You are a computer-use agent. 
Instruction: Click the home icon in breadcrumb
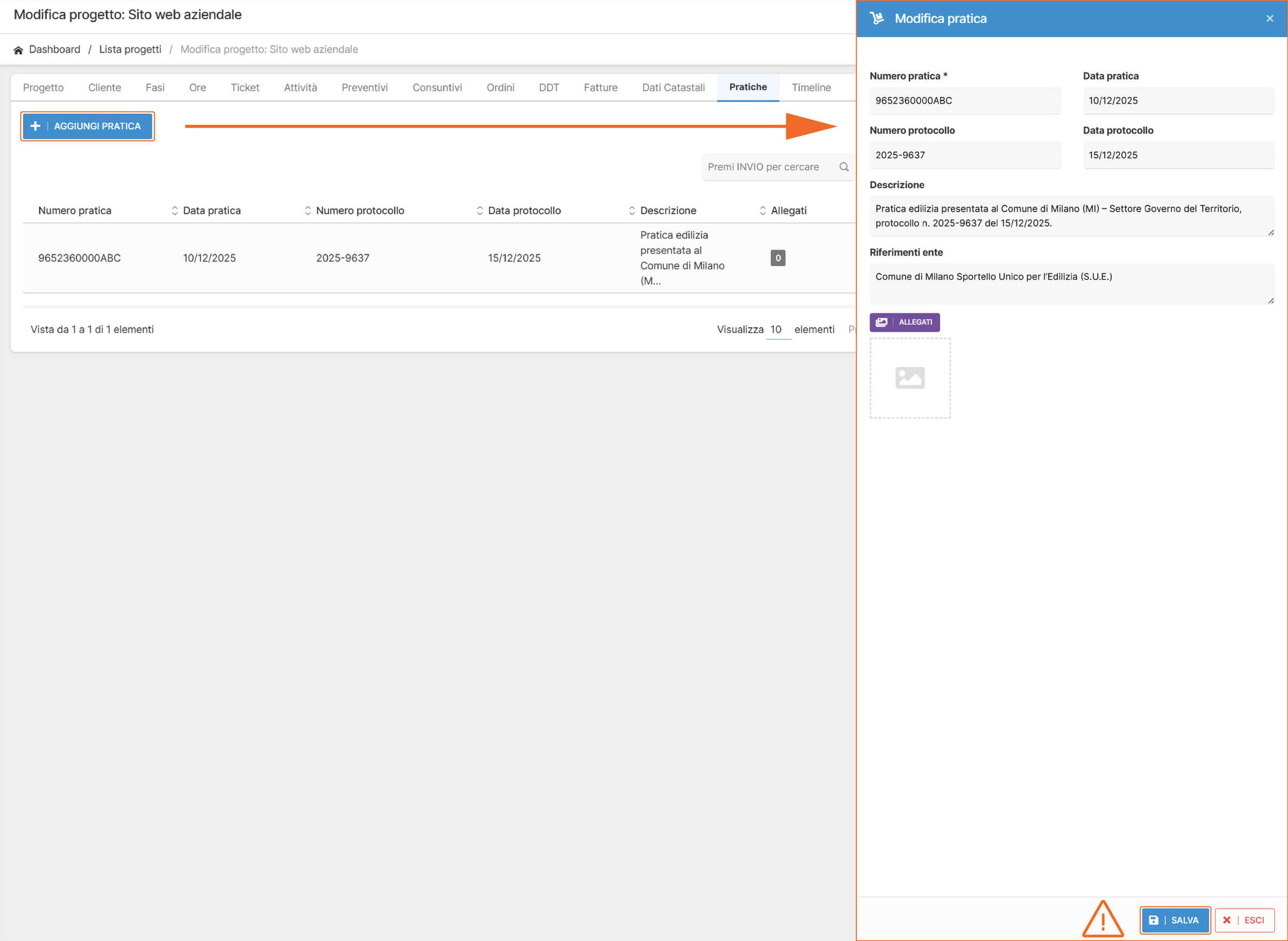[x=18, y=50]
